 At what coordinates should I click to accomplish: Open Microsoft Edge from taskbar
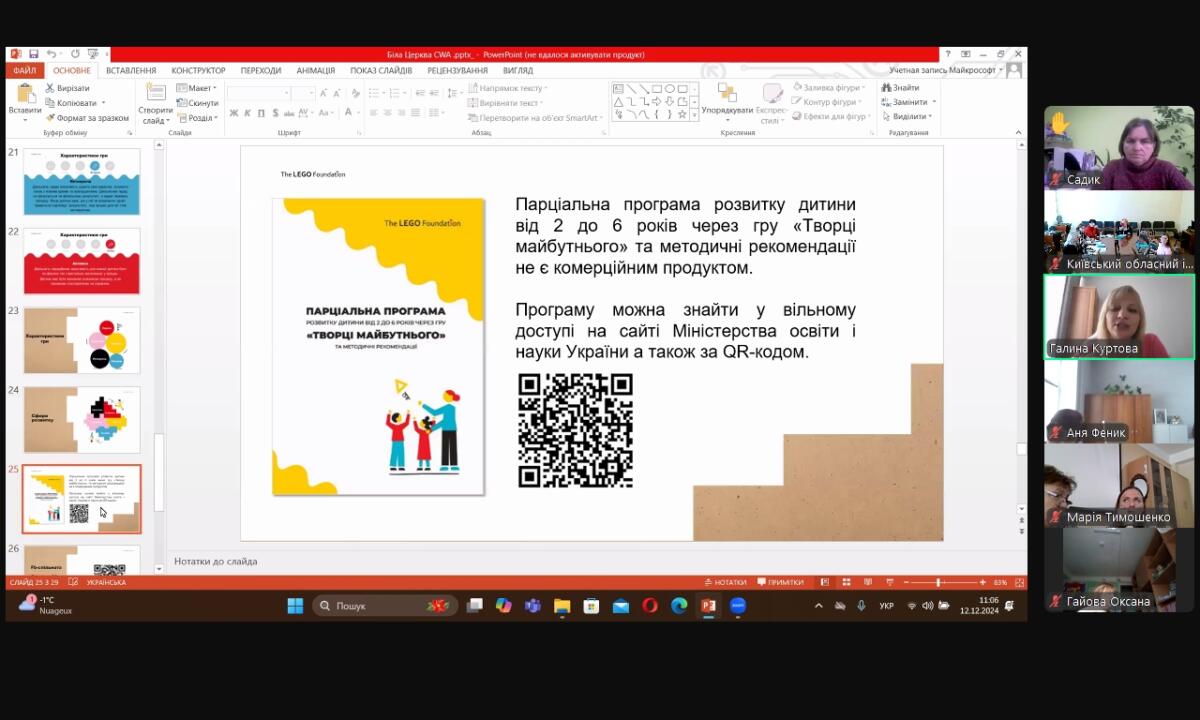click(679, 605)
